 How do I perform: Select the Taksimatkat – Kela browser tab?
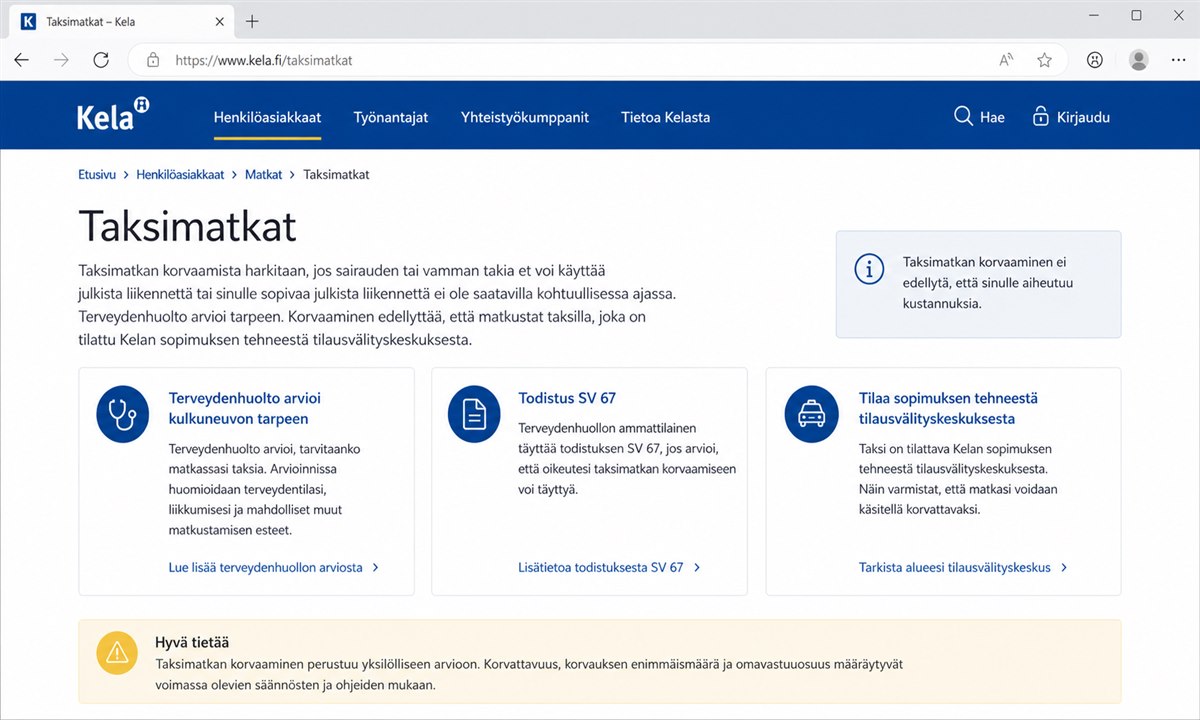pos(121,21)
